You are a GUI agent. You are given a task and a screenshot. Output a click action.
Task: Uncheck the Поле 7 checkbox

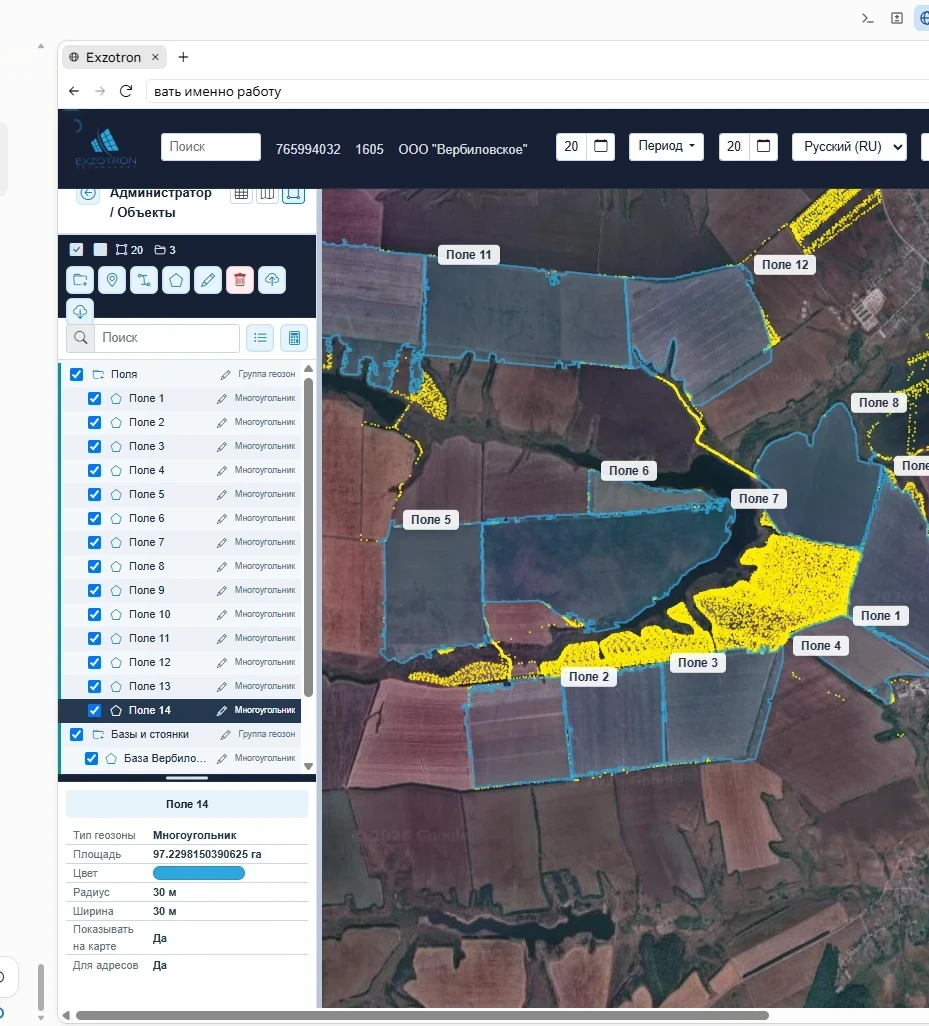pos(95,542)
